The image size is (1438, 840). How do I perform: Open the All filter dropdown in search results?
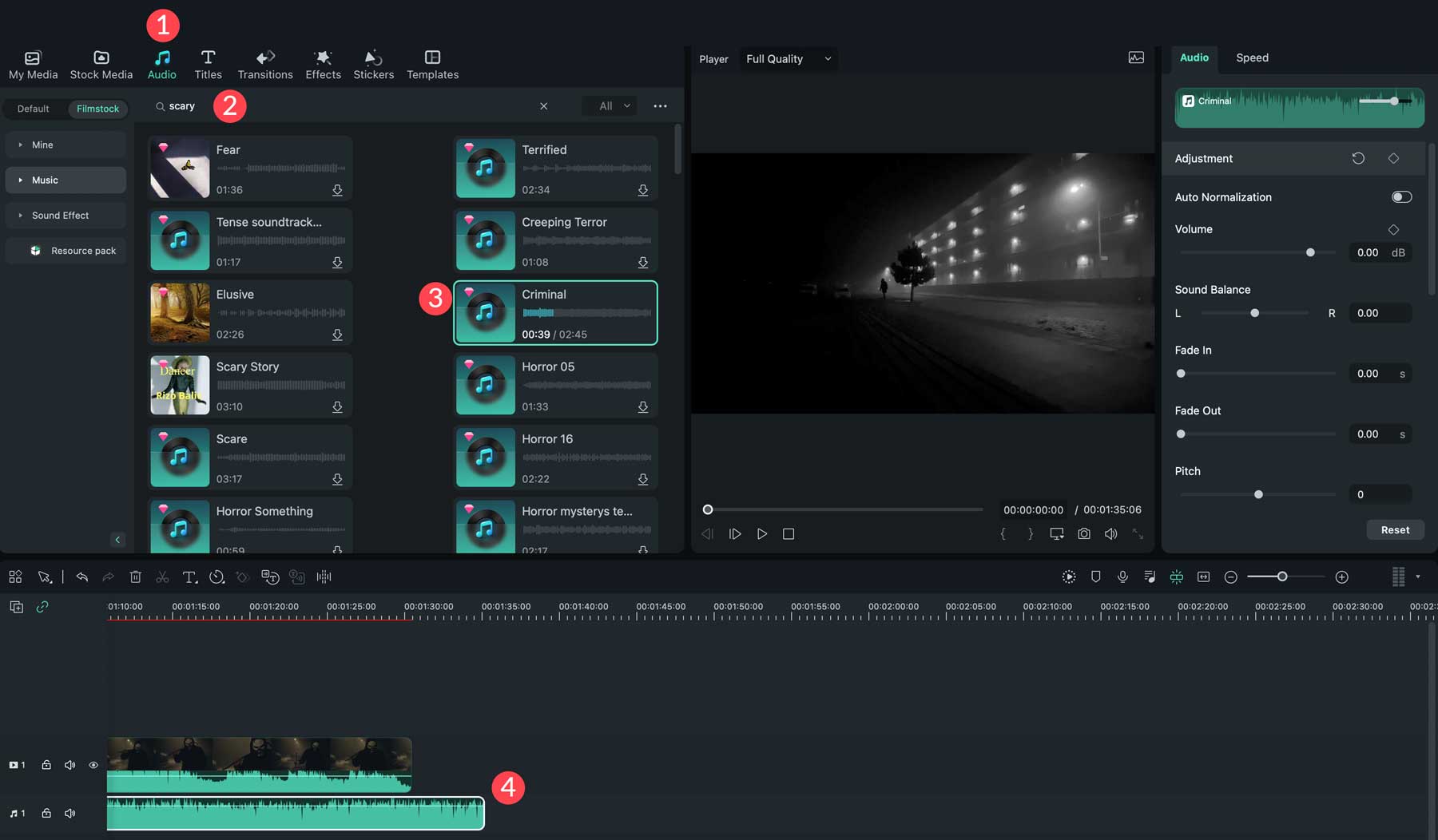(x=609, y=105)
